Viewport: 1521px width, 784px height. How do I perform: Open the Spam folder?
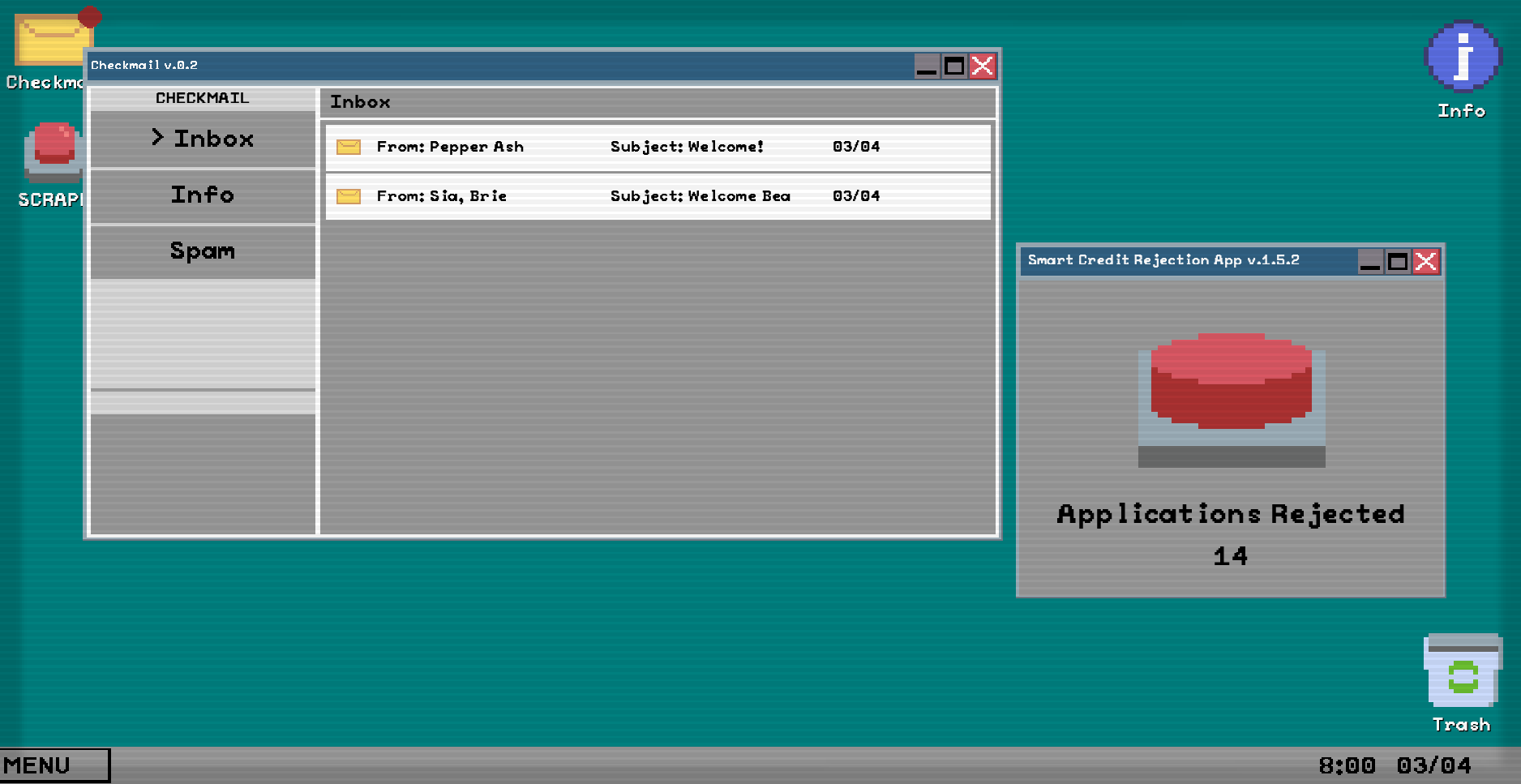click(x=203, y=251)
